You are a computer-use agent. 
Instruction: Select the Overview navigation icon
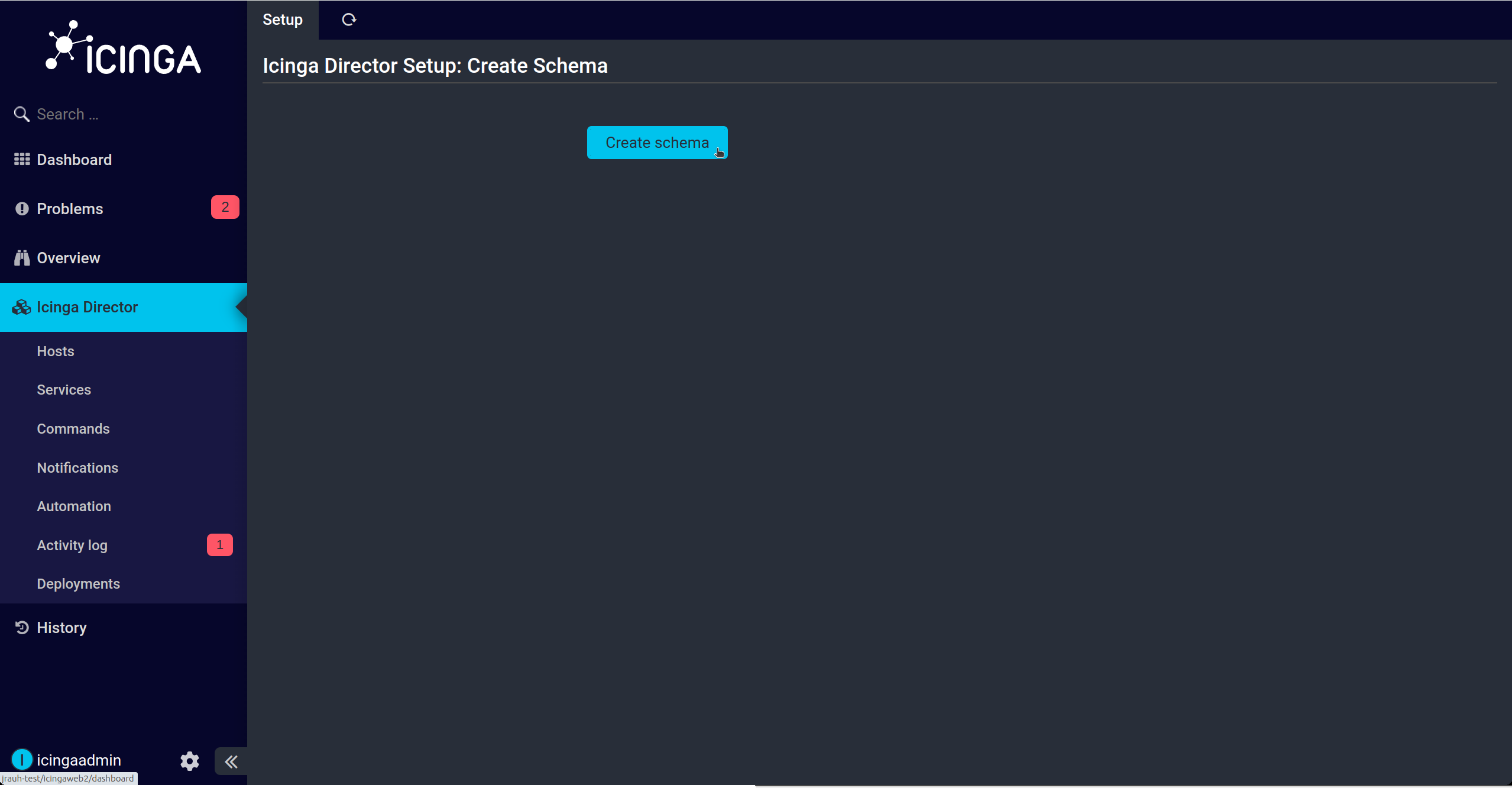(21, 258)
